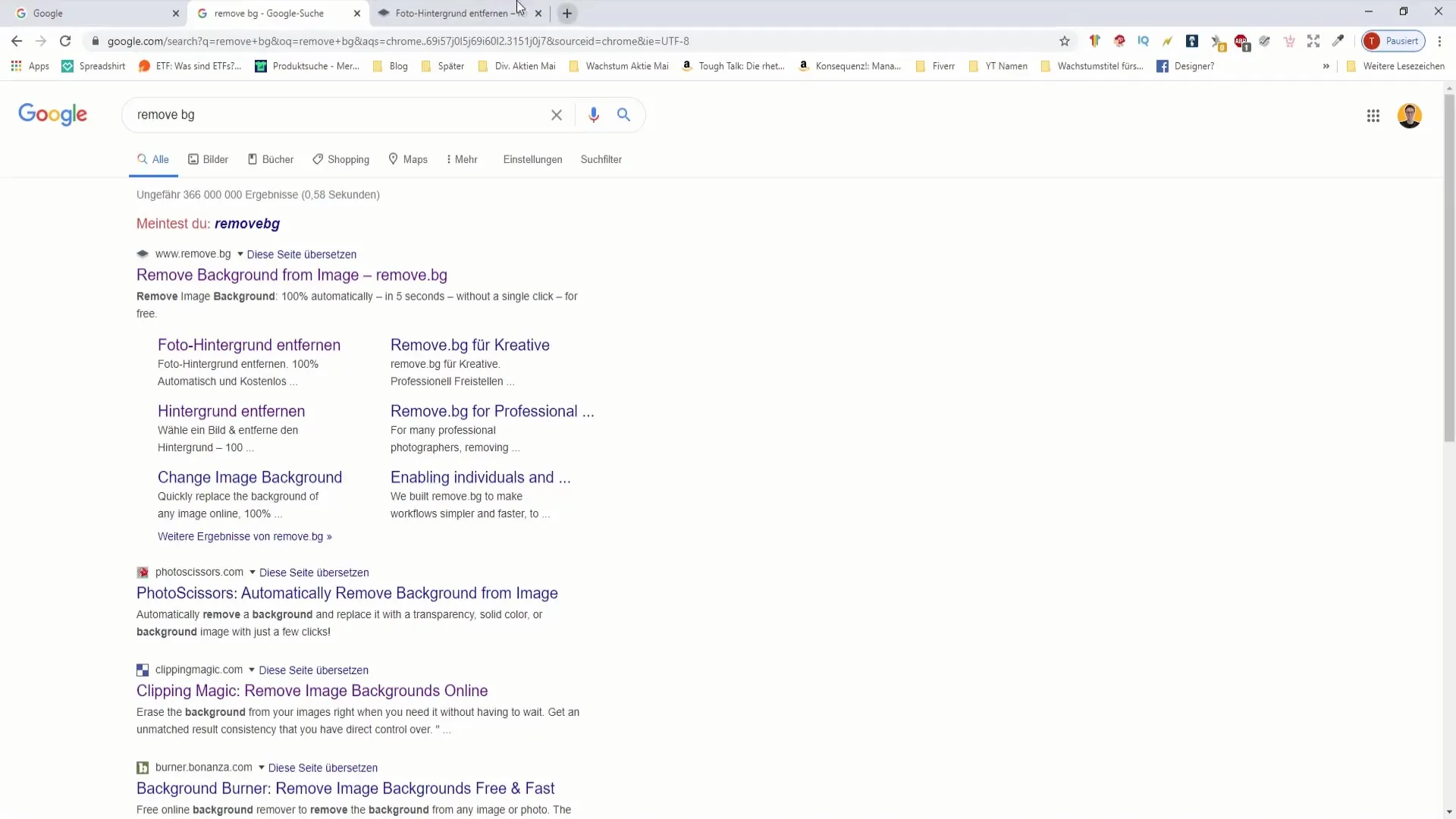Image resolution: width=1456 pixels, height=819 pixels.
Task: Open a new browser tab
Action: pyautogui.click(x=567, y=13)
